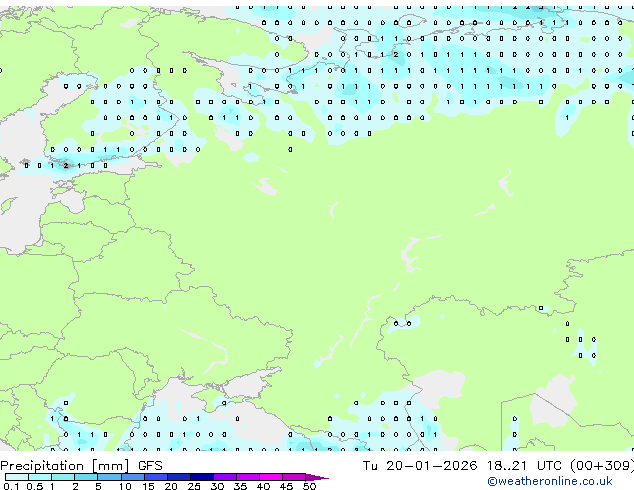Image resolution: width=634 pixels, height=490 pixels.
Task: Pick the legend swatch between 35 and 40
Action: [x=248, y=477]
